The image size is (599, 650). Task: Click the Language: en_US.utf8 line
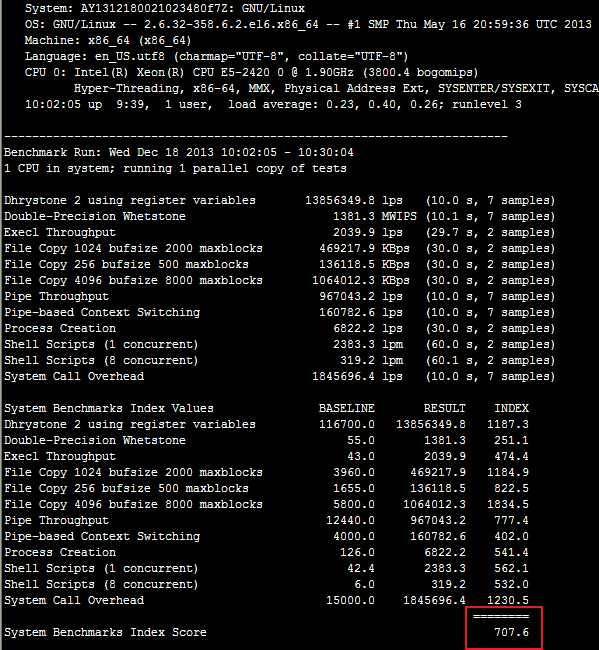tap(216, 56)
